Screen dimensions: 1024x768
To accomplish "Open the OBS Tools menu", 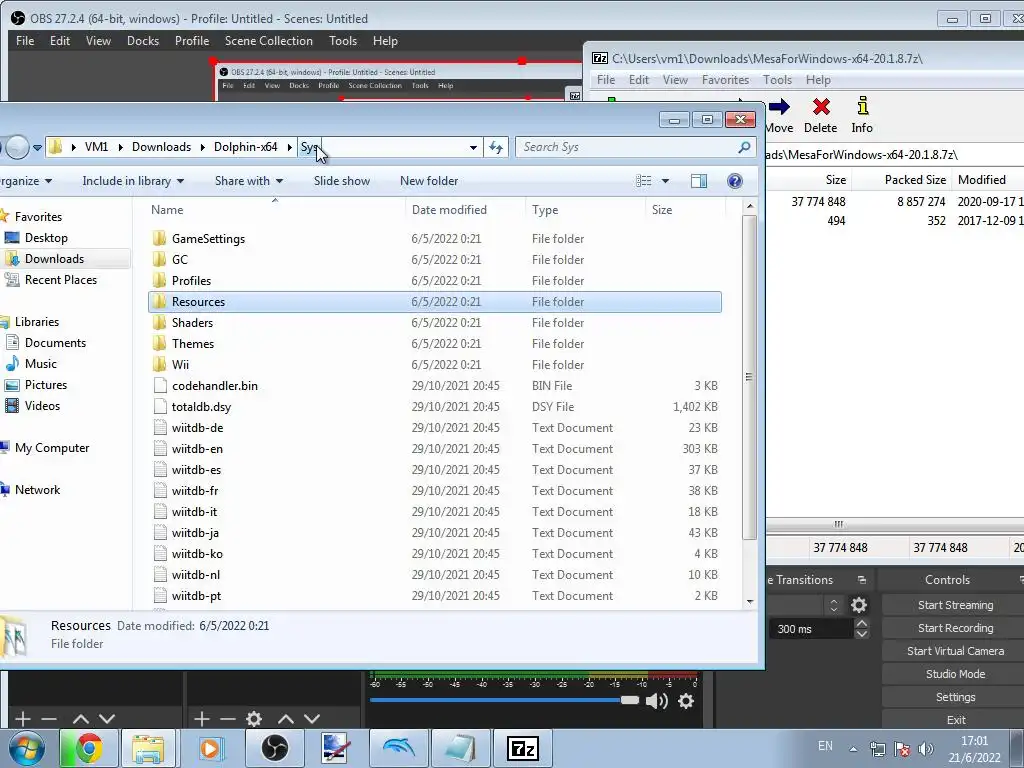I will click(343, 40).
